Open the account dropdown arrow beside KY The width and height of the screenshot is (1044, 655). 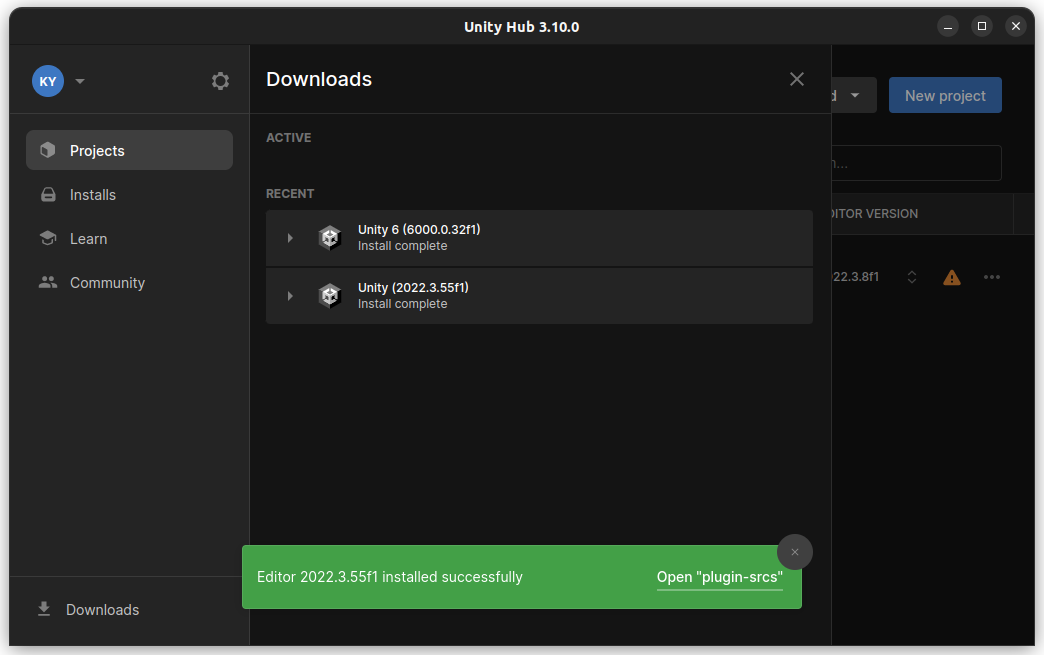[80, 81]
